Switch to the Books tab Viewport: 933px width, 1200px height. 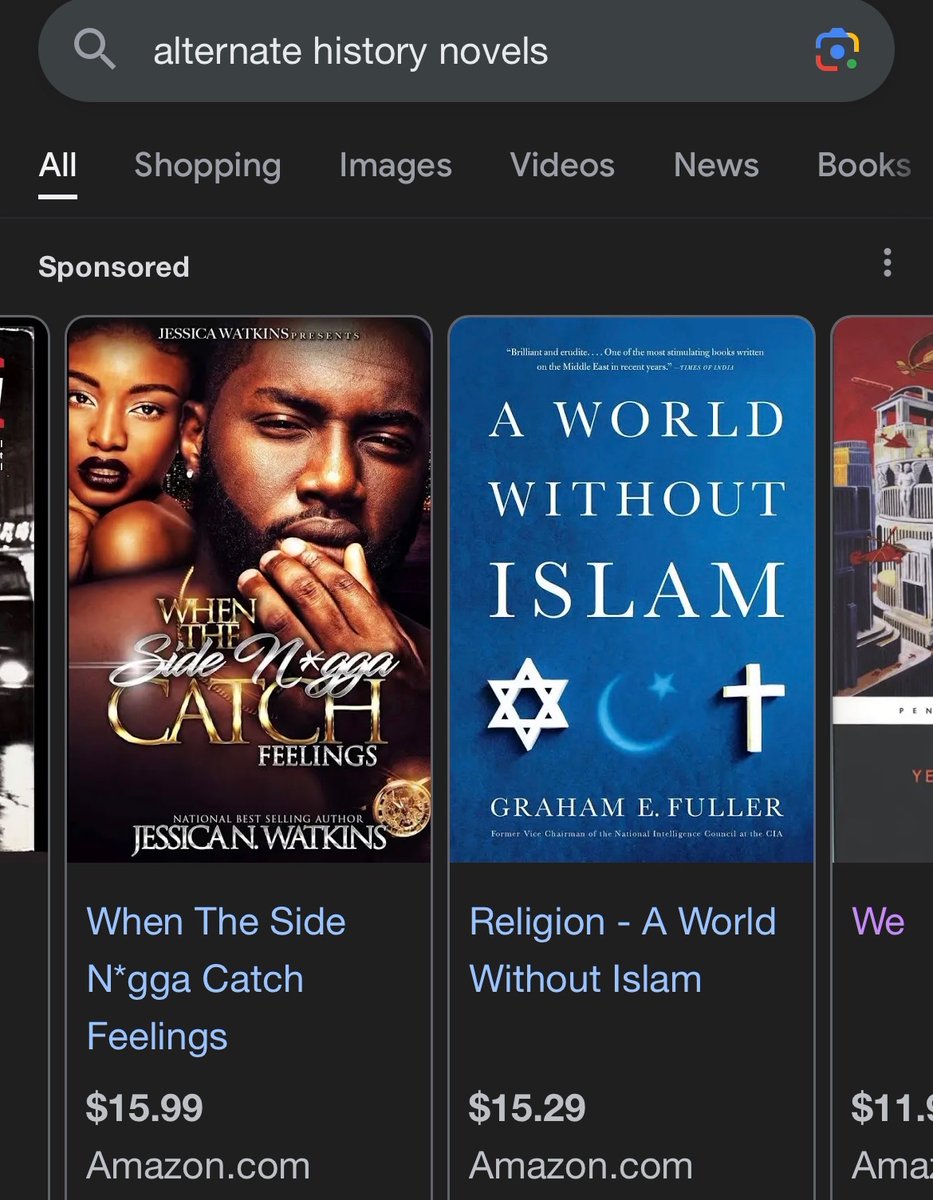point(864,165)
